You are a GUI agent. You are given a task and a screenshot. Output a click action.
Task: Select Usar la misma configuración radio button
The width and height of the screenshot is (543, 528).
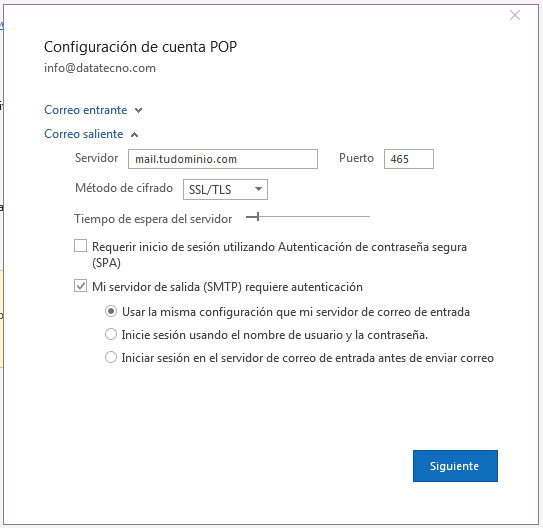111,311
